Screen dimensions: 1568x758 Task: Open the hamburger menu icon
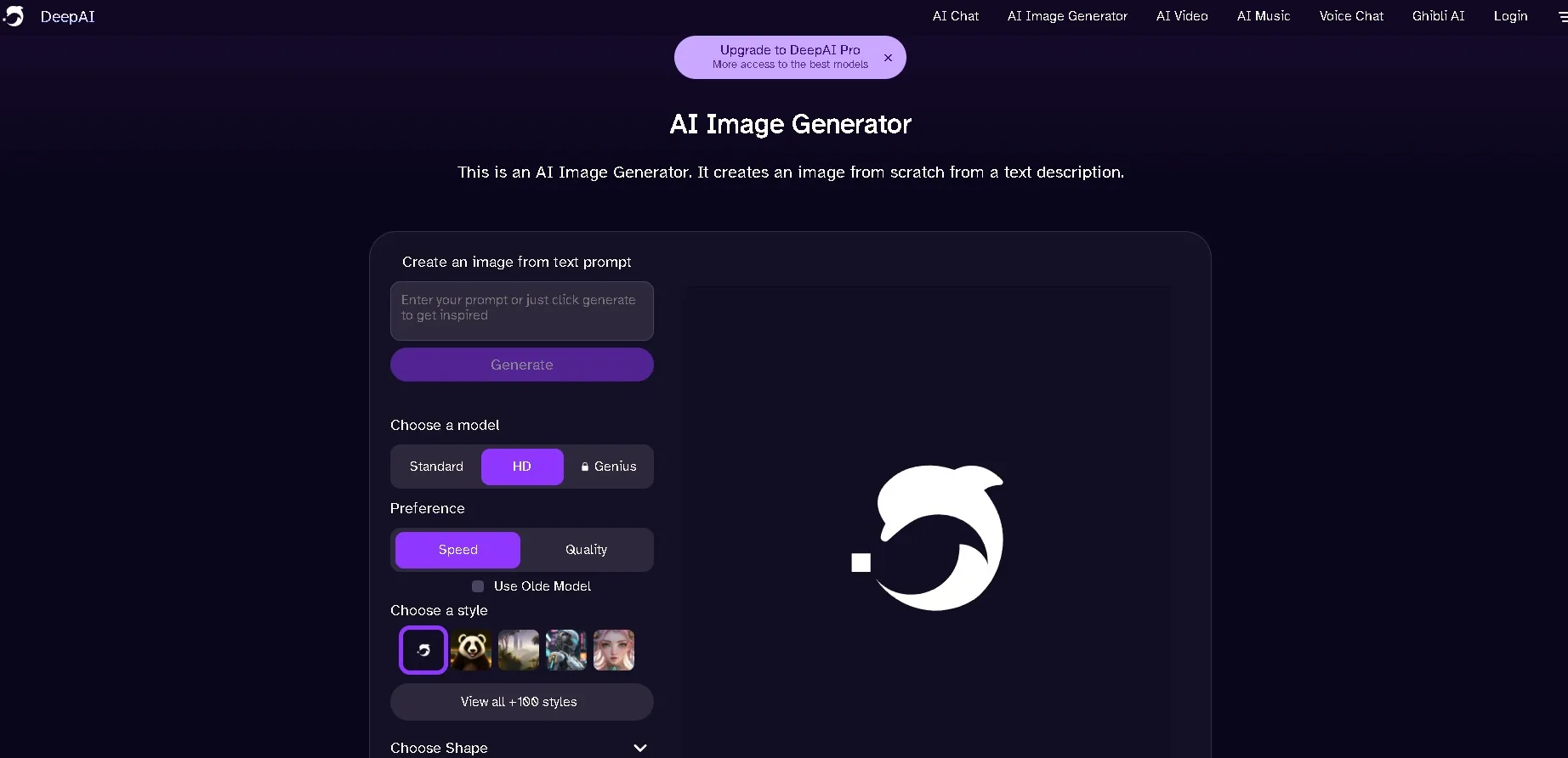click(x=1563, y=16)
